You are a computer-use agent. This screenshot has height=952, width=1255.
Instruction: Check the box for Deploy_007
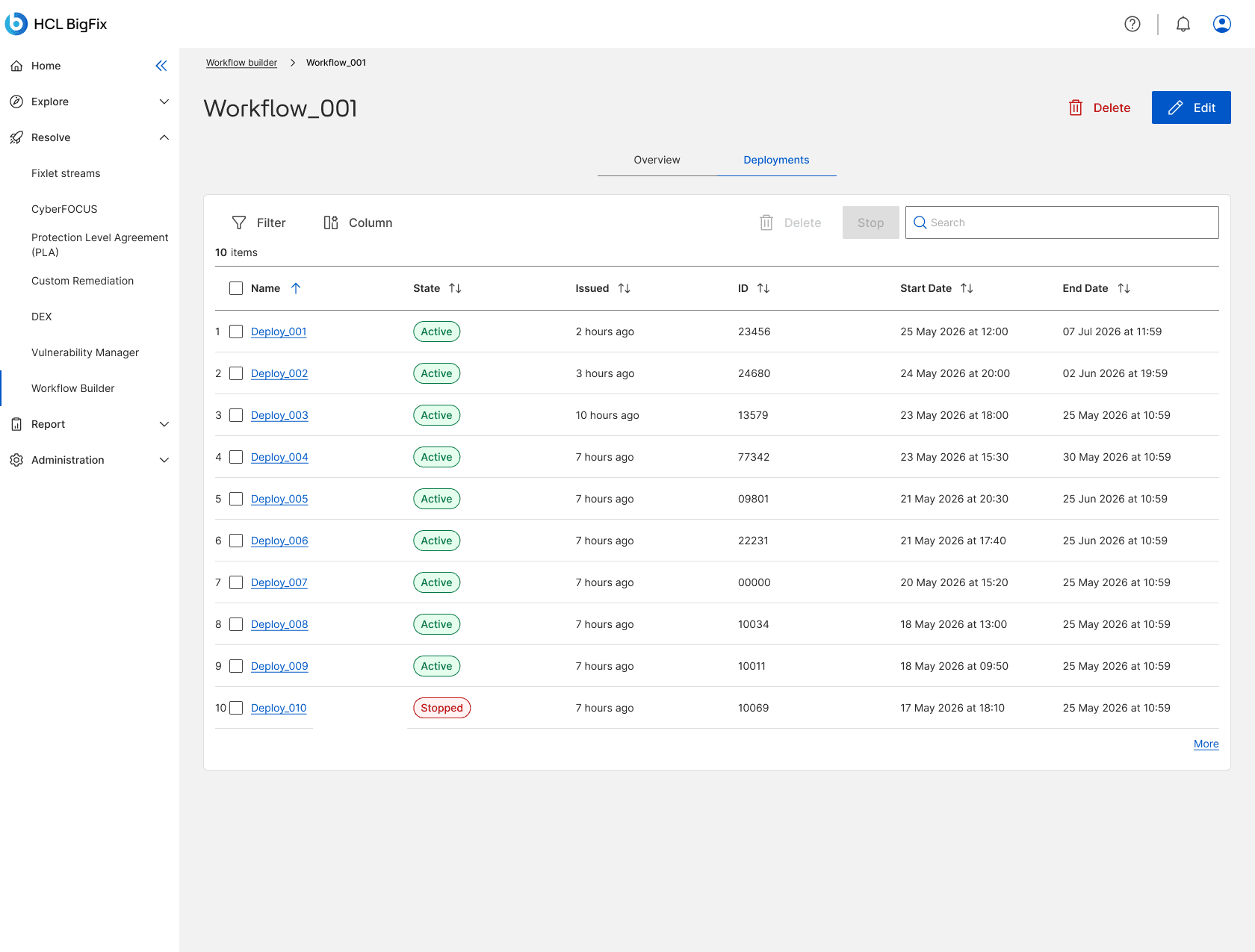click(x=236, y=582)
